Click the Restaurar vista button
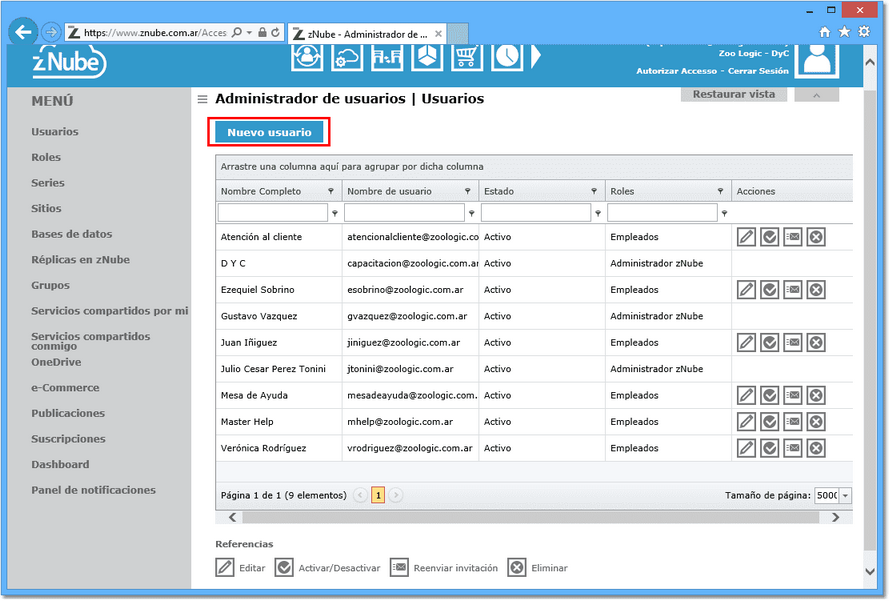This screenshot has height=601, width=889. [x=734, y=94]
